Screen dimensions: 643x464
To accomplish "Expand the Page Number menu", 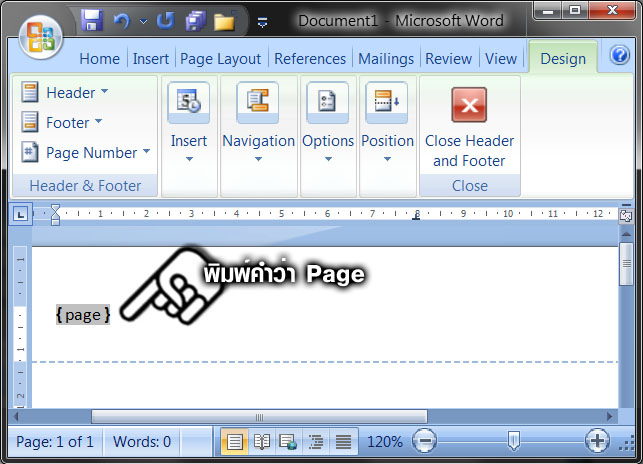I will click(86, 152).
